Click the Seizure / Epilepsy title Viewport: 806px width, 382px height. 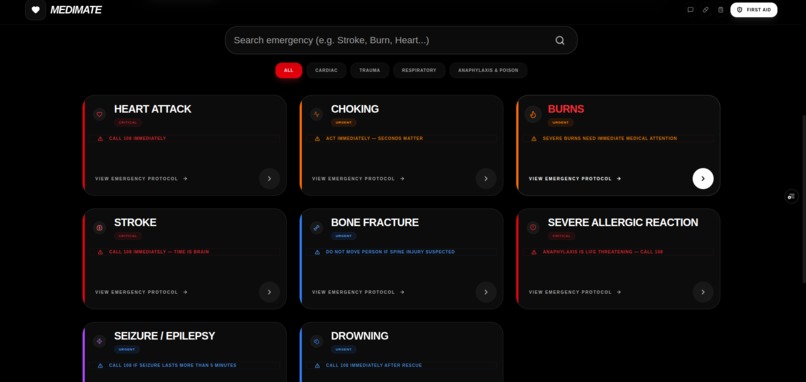coord(164,336)
